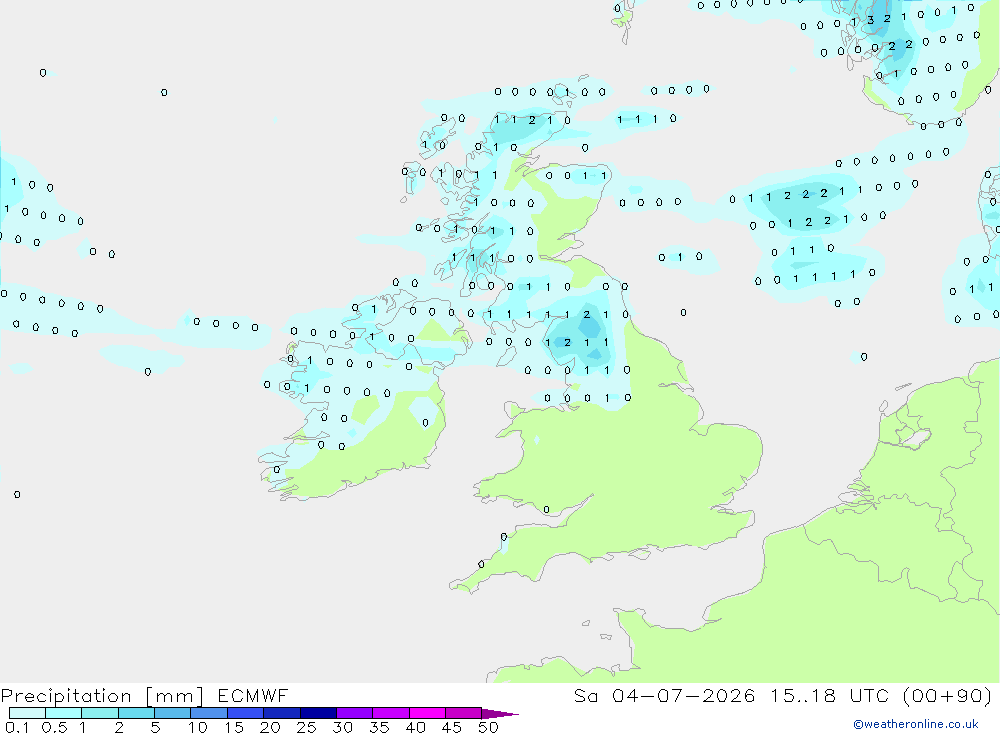Click the legend tick label "50"

point(489,727)
